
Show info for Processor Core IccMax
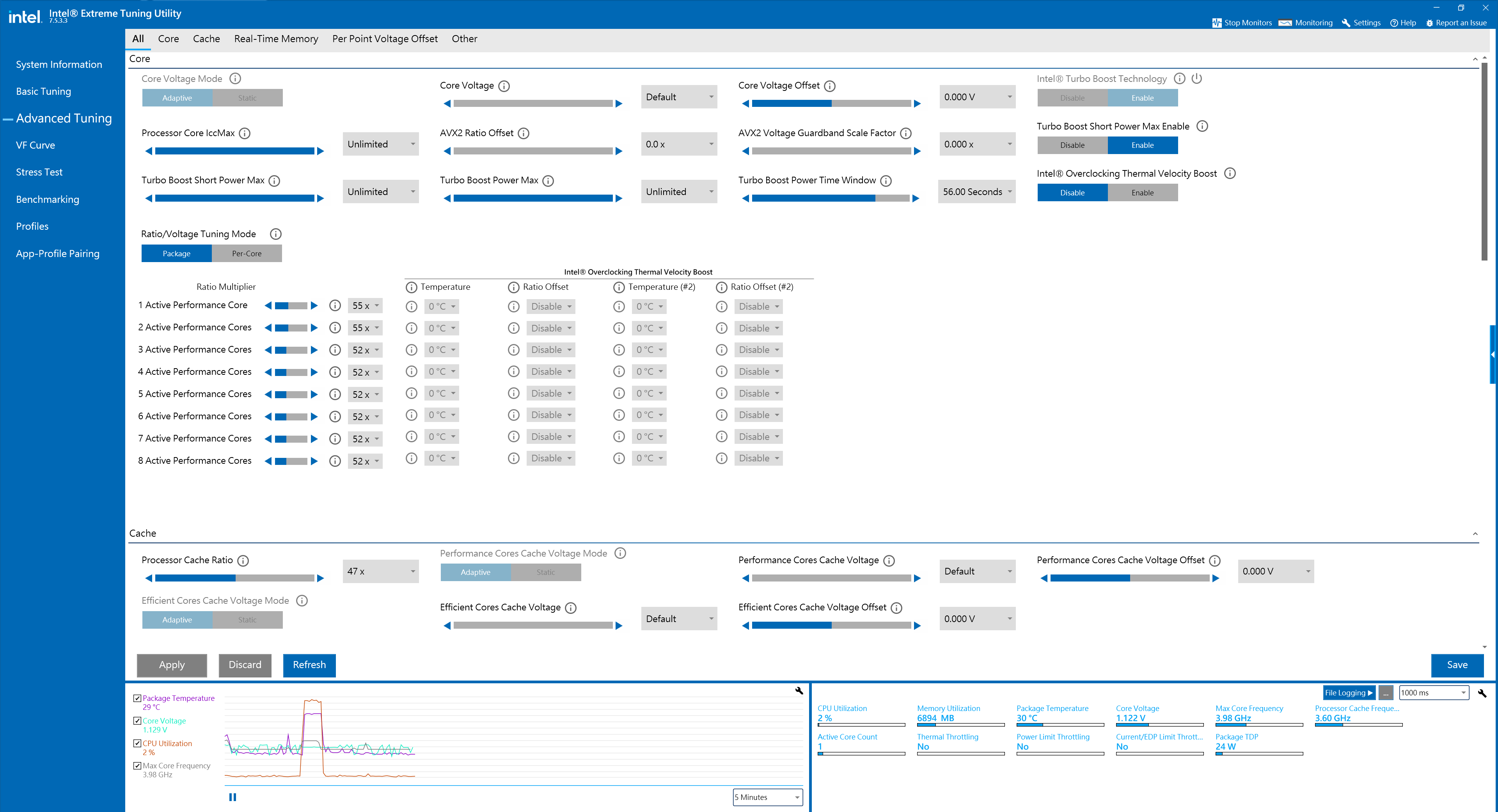coord(245,133)
